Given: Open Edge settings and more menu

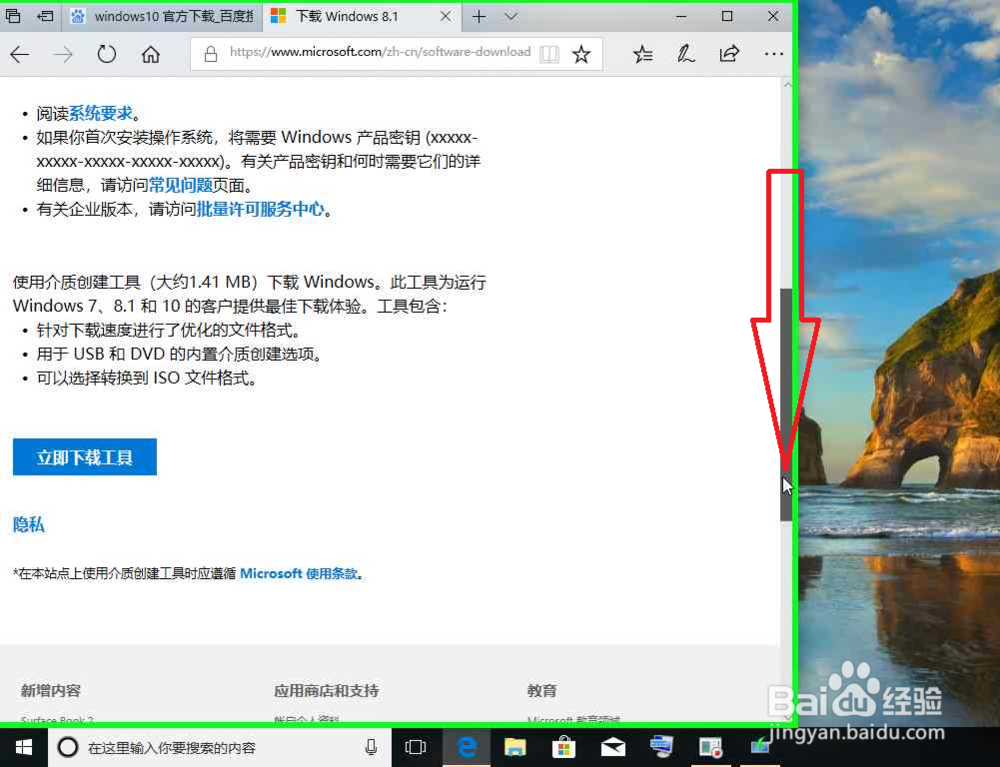Looking at the screenshot, I should click(774, 54).
